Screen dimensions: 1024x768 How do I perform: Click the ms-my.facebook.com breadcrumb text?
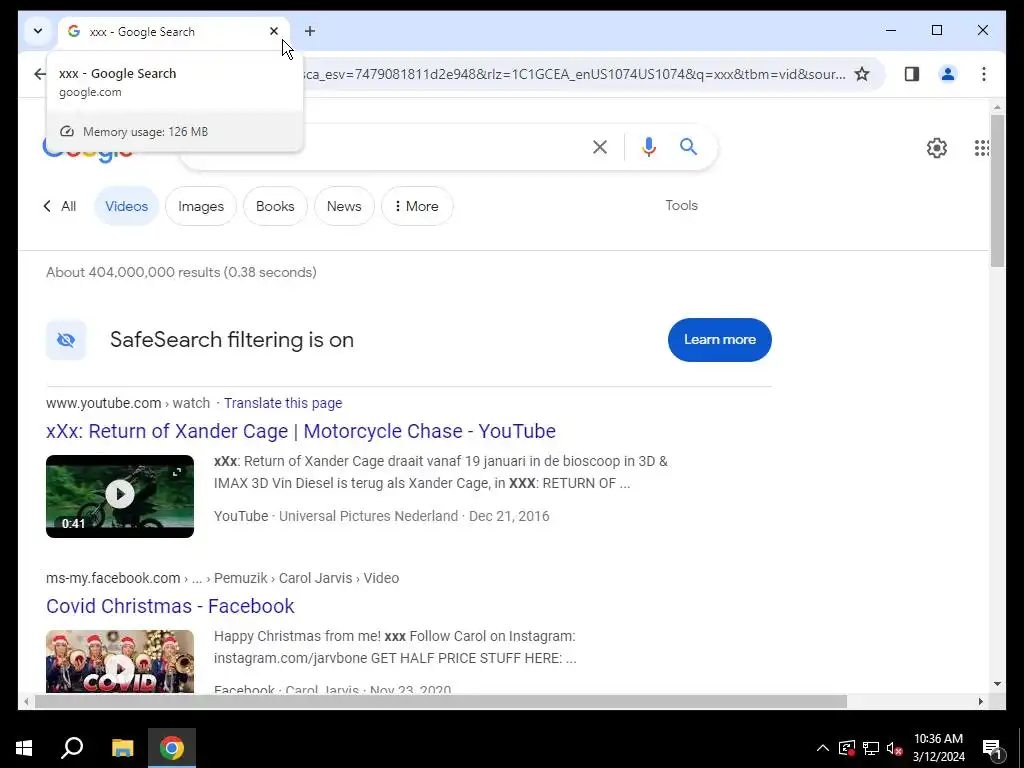pos(113,578)
